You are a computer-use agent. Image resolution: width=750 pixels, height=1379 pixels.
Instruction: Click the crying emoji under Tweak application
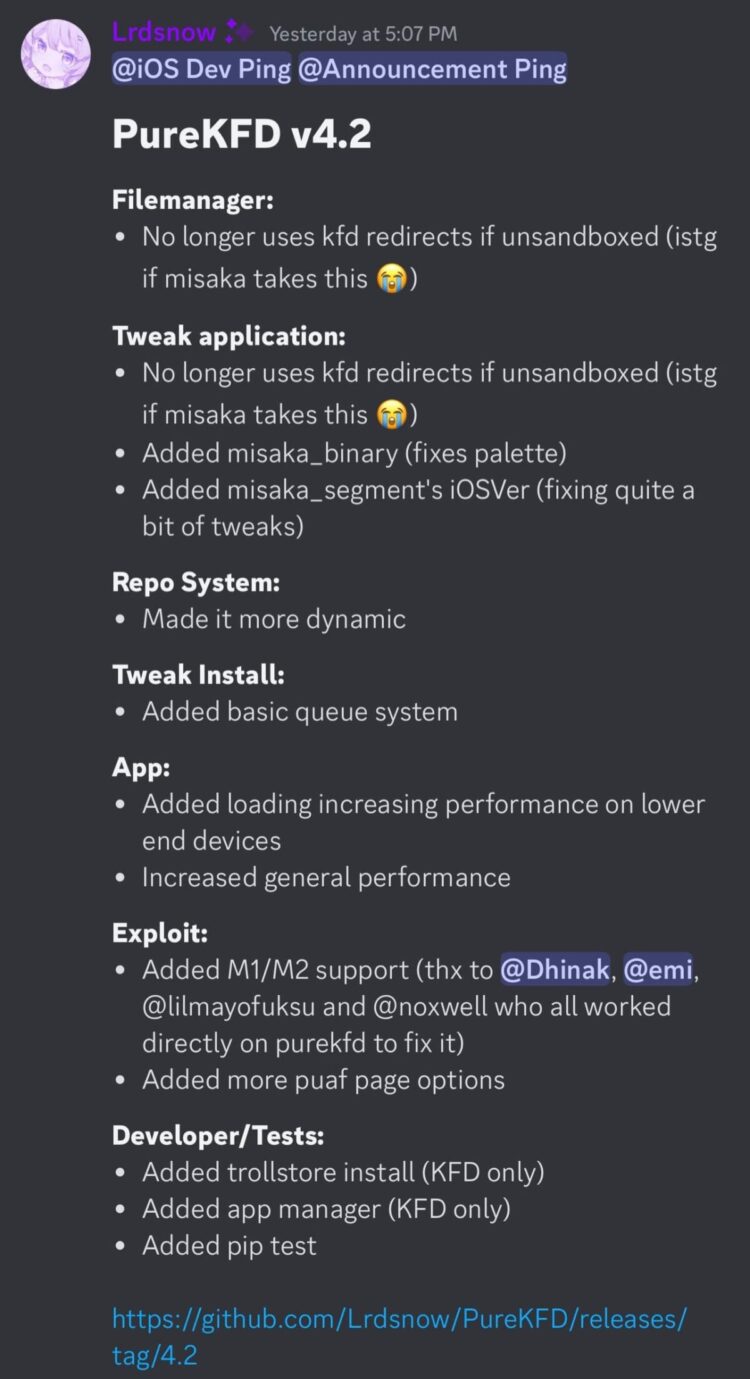pyautogui.click(x=390, y=412)
